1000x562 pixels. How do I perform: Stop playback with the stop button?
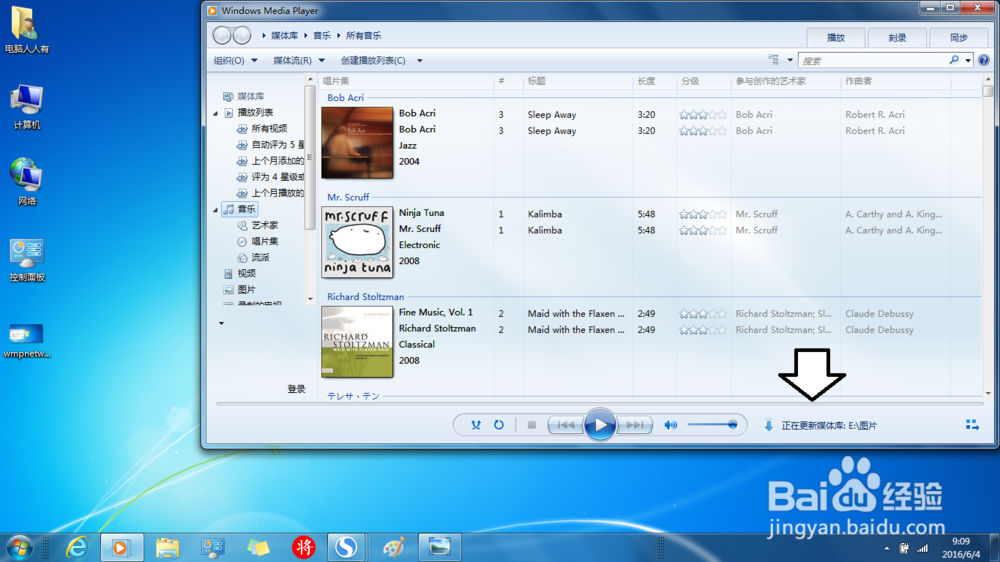(x=531, y=425)
